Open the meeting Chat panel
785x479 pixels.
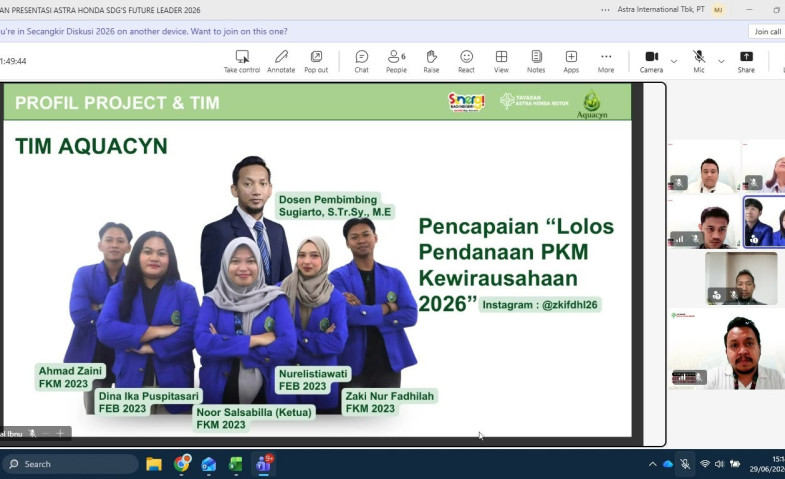click(361, 62)
